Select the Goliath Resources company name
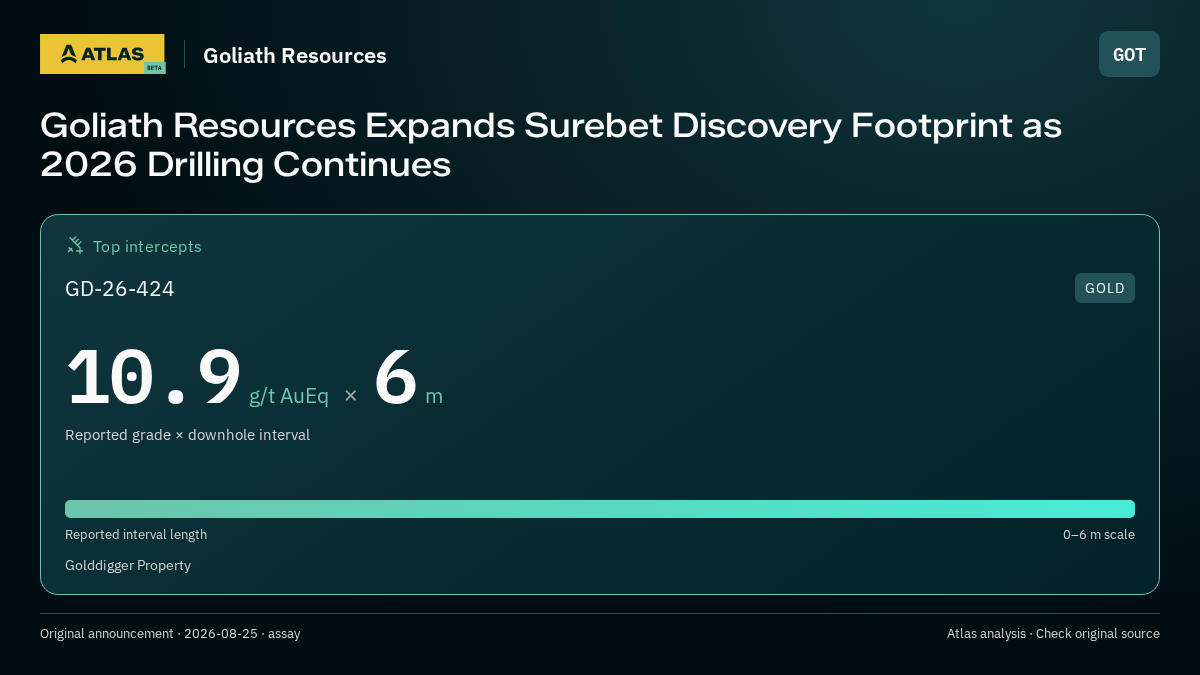1200x675 pixels. (295, 56)
